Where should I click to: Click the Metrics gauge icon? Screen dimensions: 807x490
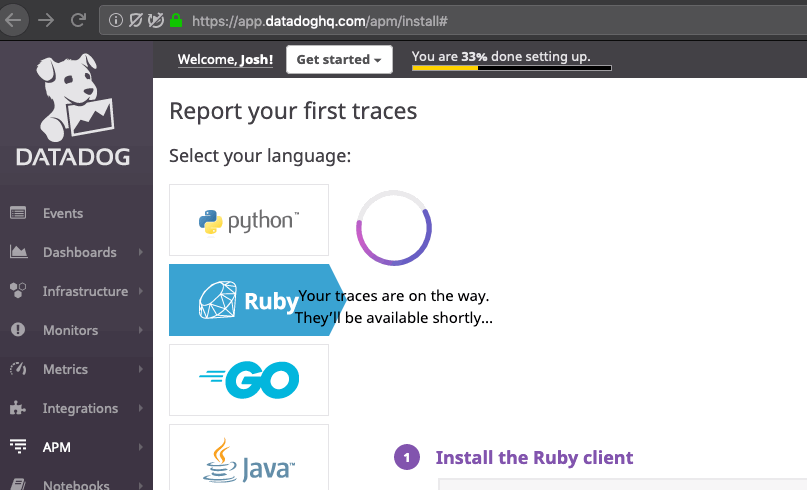[x=18, y=369]
